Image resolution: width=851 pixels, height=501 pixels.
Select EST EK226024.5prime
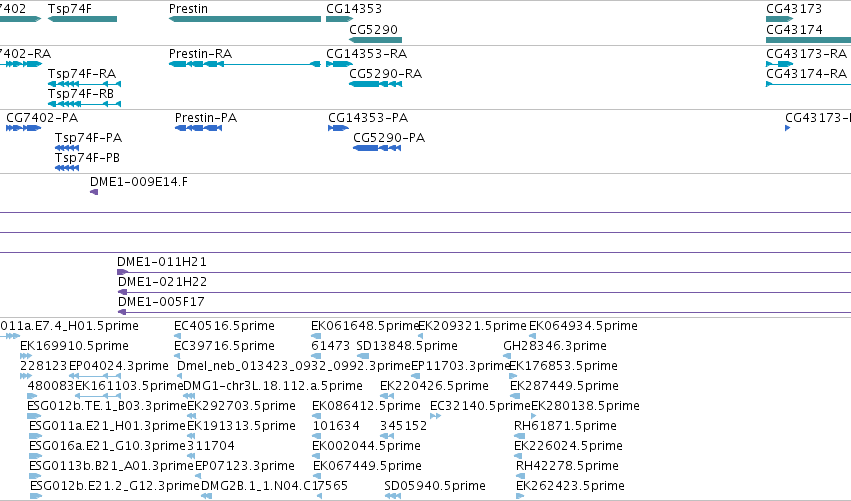[x=568, y=446]
